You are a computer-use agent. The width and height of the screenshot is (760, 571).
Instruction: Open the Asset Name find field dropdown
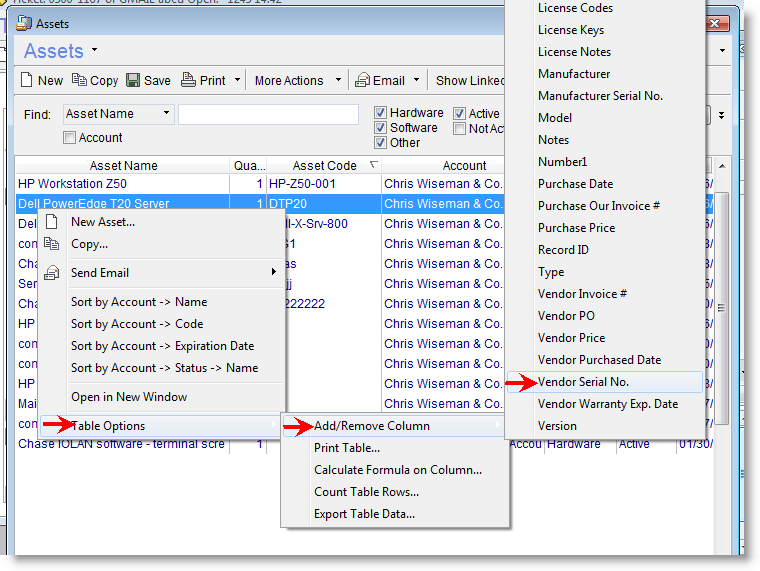coord(166,114)
